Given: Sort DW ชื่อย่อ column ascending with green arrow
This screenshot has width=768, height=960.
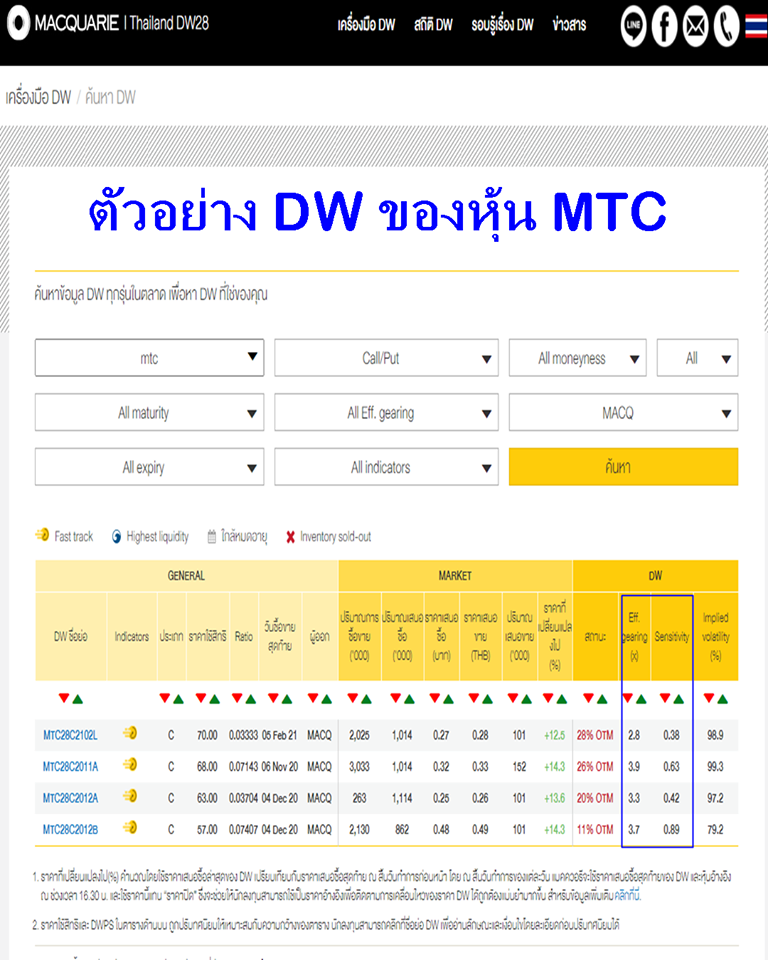Looking at the screenshot, I should [x=77, y=699].
